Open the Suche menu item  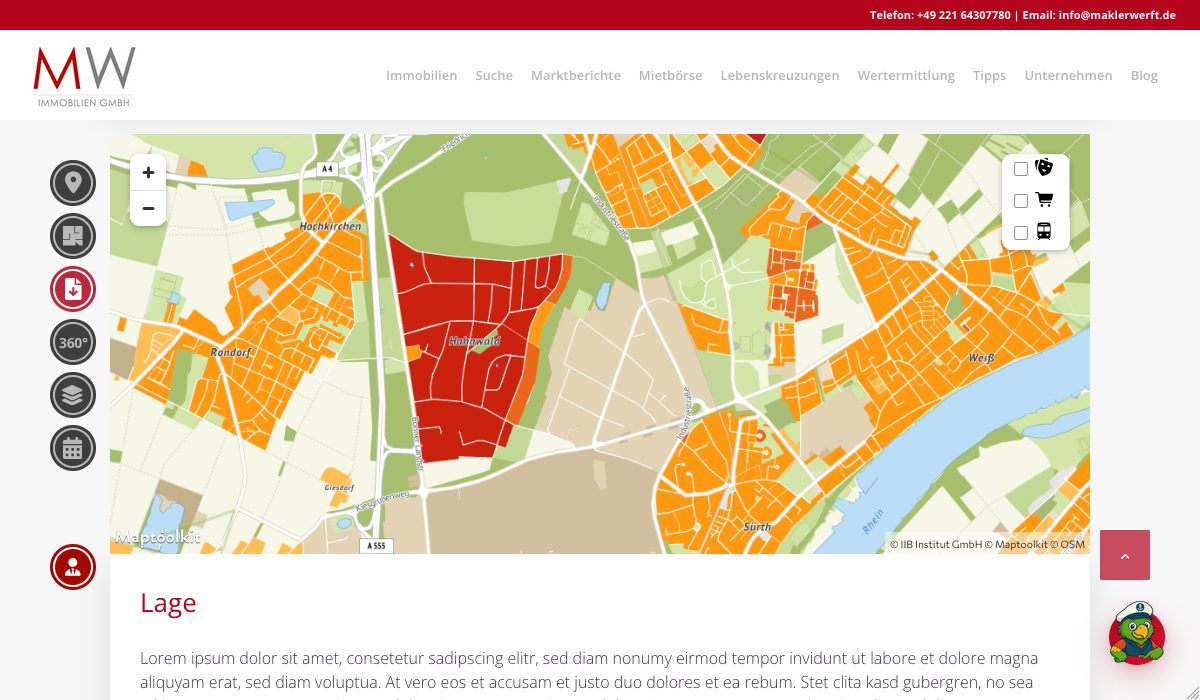coord(494,75)
